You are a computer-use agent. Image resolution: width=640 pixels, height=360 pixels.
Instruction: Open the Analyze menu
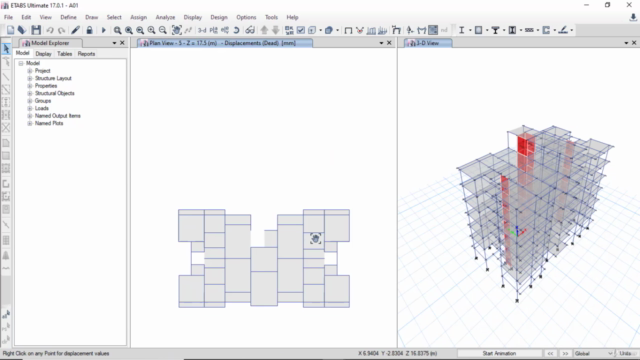click(165, 17)
